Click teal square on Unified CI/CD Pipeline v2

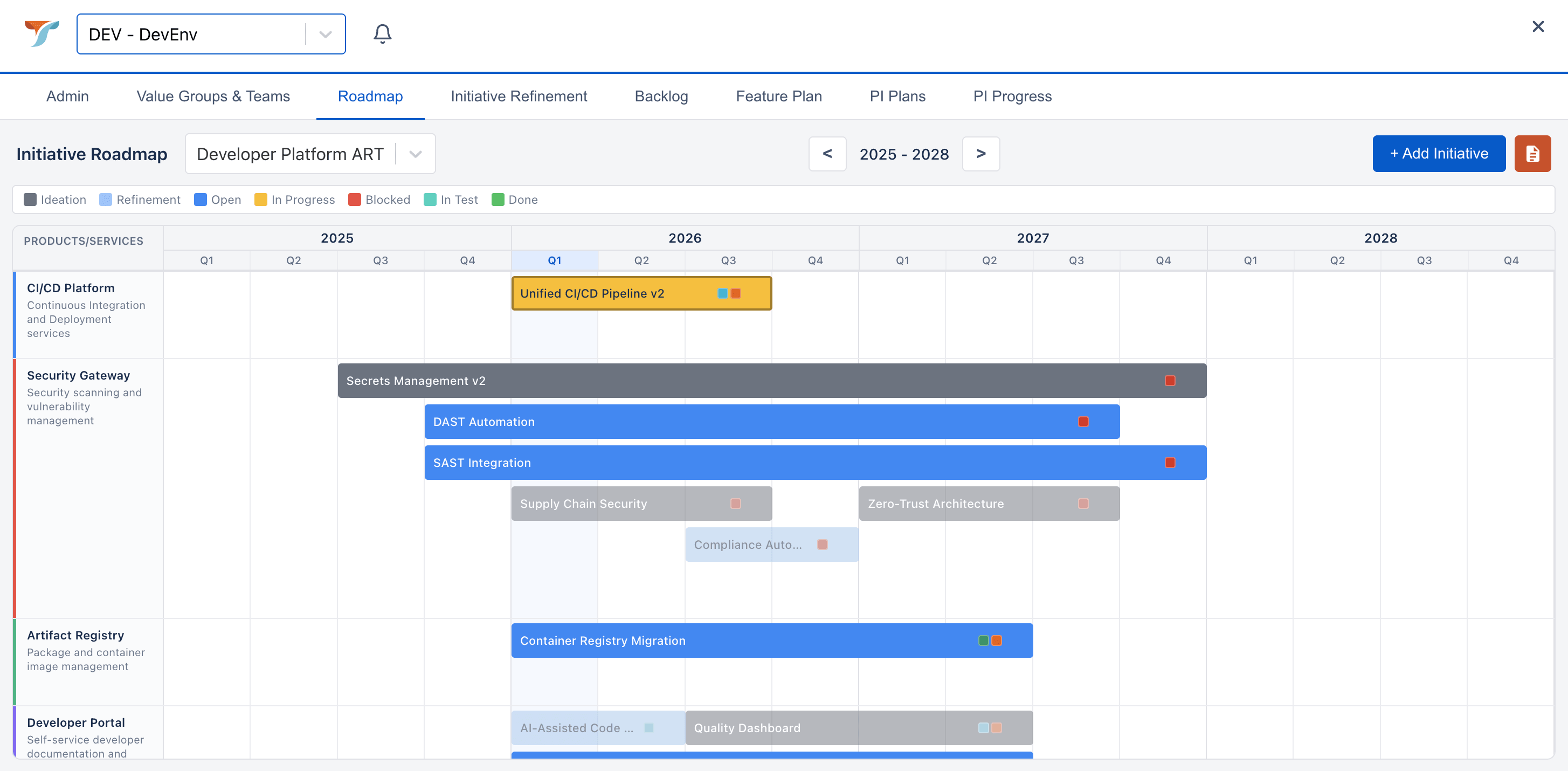(722, 293)
